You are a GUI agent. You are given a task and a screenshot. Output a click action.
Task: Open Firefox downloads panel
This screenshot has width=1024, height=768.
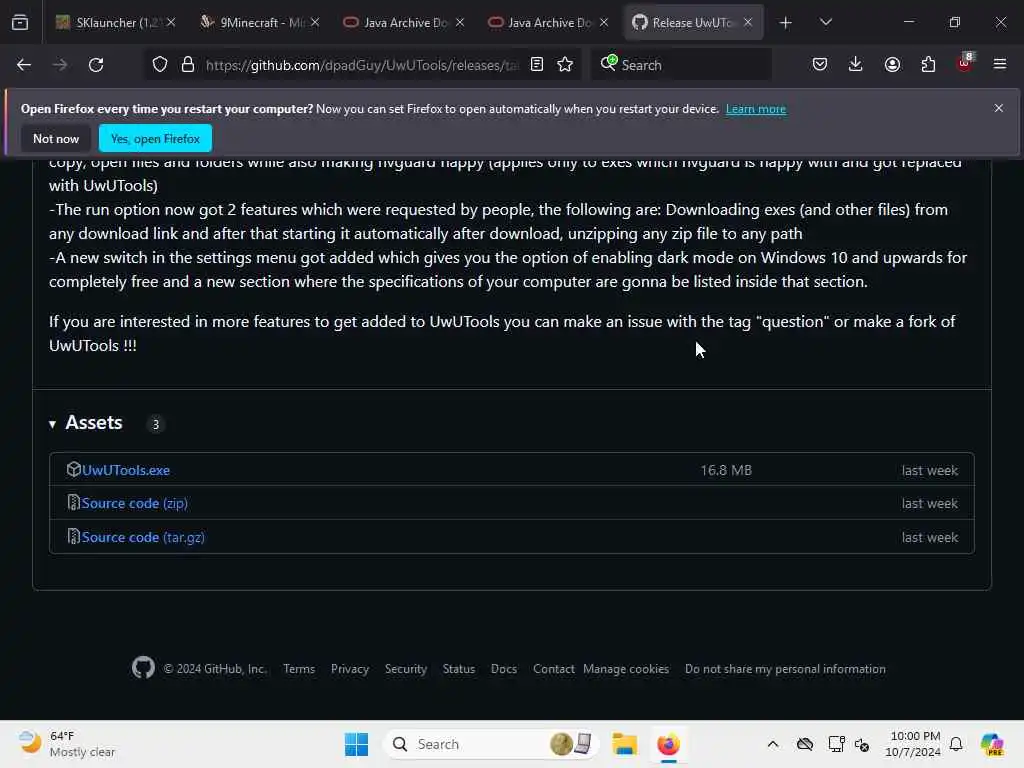[x=856, y=65]
